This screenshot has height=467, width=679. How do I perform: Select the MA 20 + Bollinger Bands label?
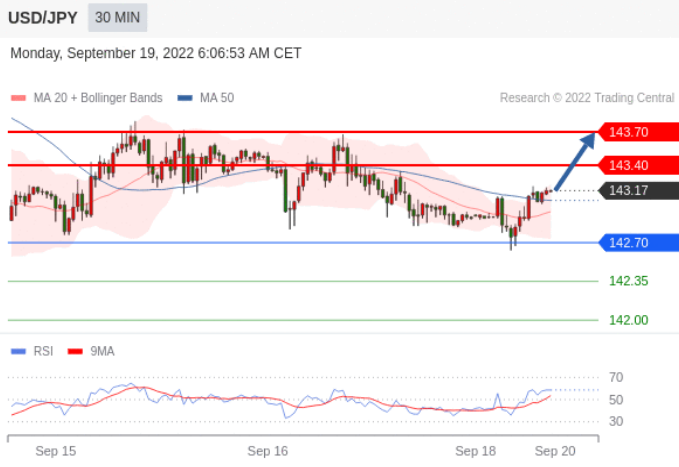pos(98,98)
